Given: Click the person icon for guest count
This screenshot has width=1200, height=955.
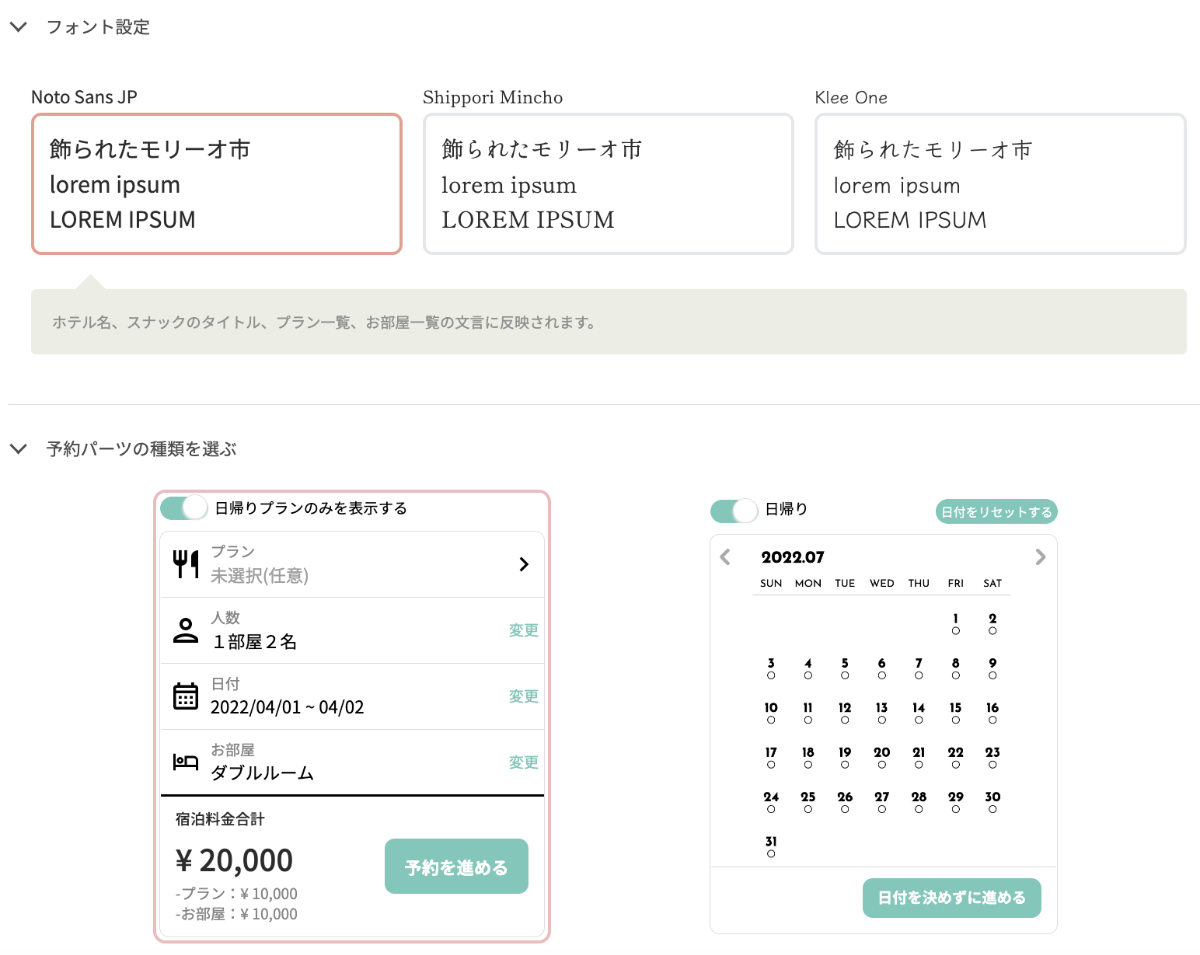Looking at the screenshot, I should click(185, 630).
